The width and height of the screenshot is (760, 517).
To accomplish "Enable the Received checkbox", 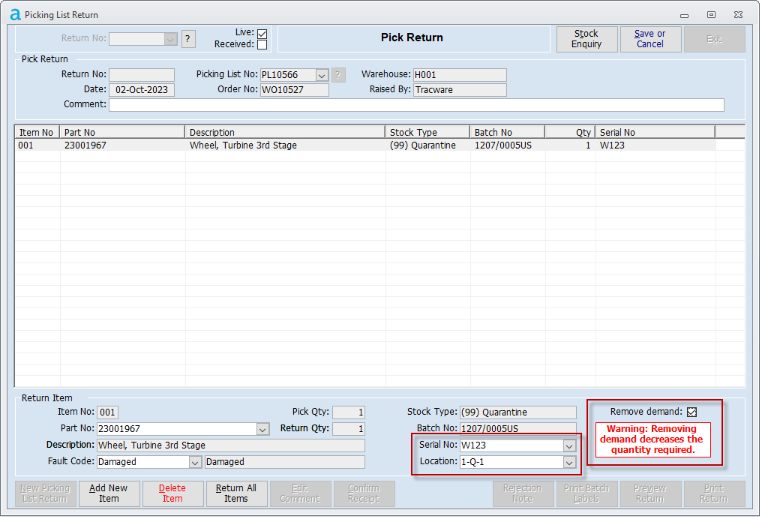I will pos(262,45).
